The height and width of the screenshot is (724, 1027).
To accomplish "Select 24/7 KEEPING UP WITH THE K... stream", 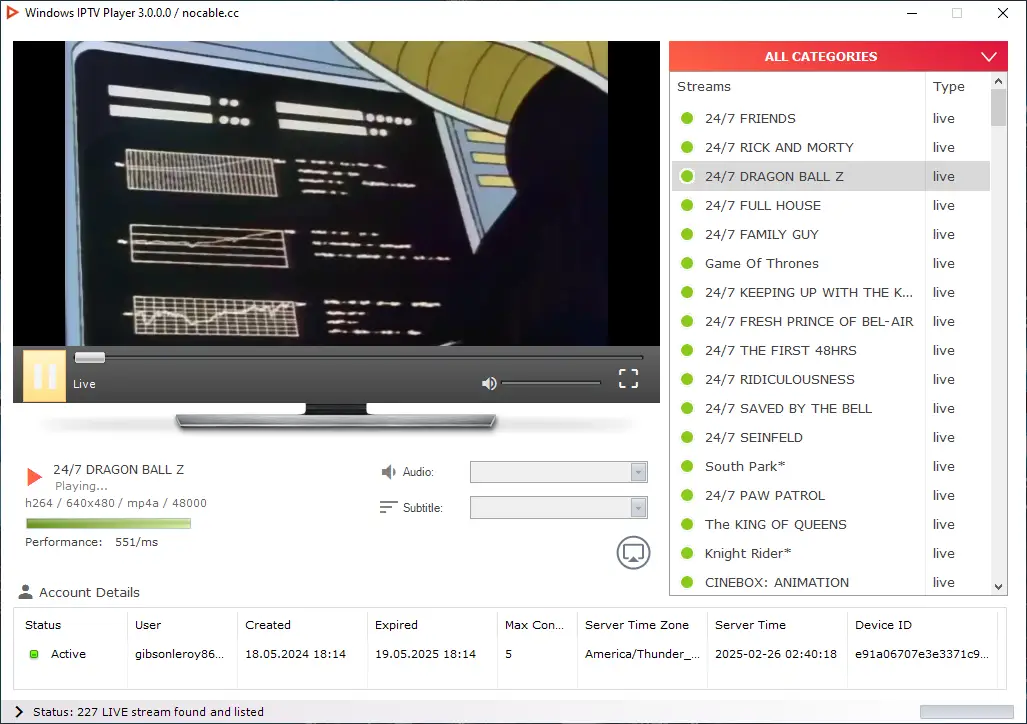I will tap(831, 292).
